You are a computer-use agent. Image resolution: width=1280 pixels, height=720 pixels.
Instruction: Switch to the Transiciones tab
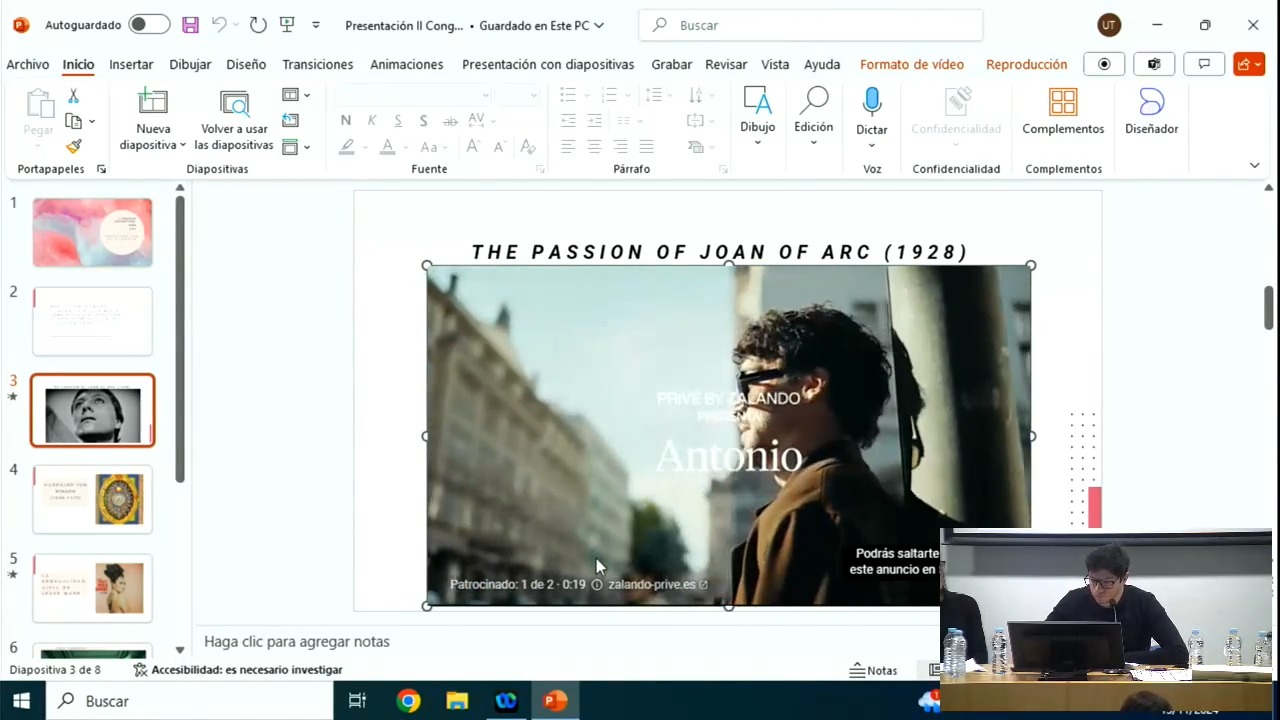click(318, 64)
